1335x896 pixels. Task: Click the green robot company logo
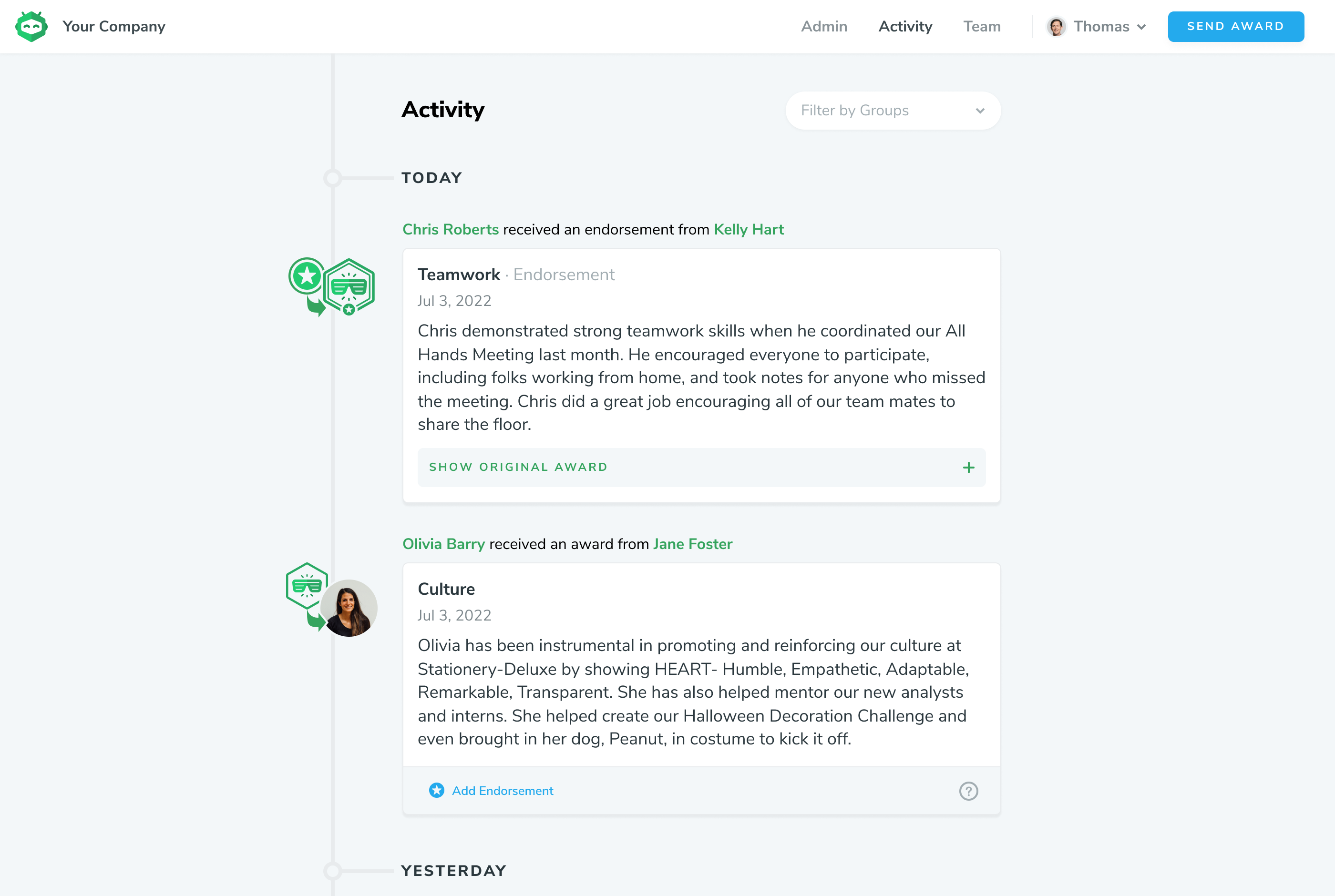31,26
